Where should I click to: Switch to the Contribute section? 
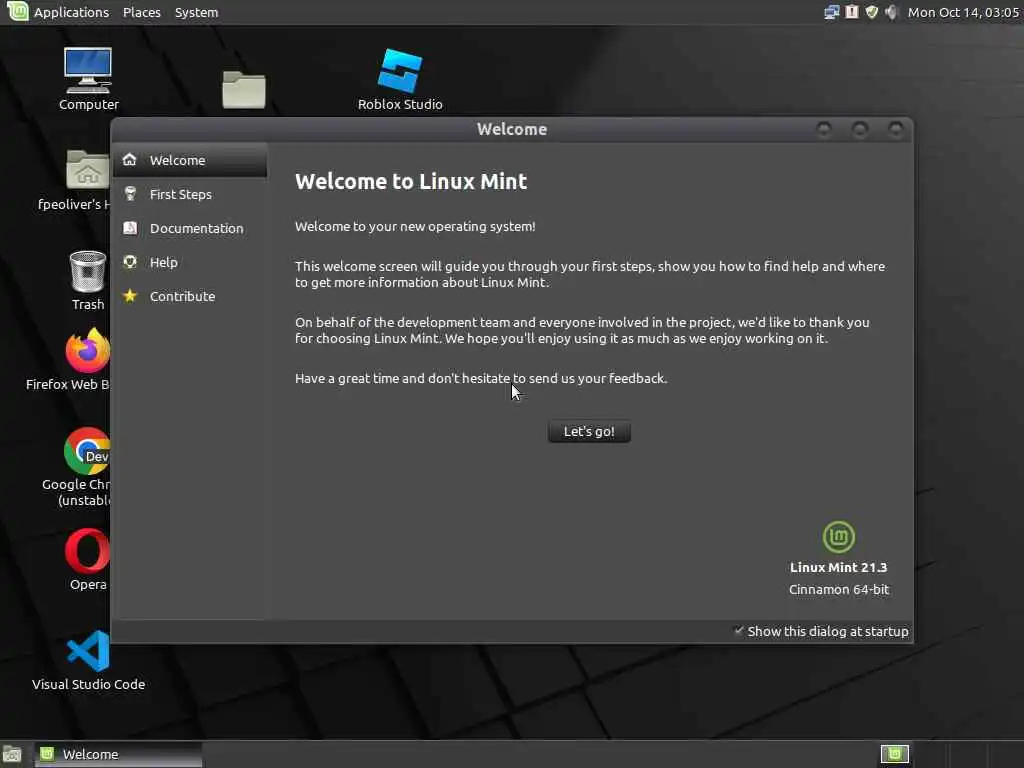point(190,296)
